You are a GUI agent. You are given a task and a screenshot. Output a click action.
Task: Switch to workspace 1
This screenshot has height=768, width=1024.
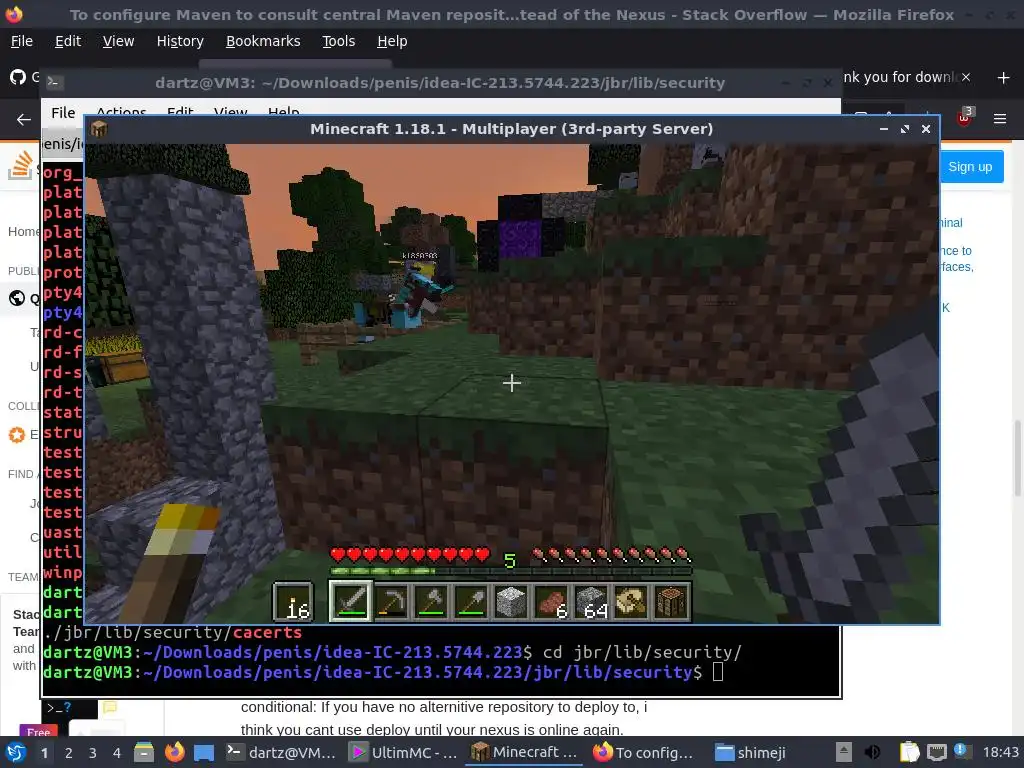pyautogui.click(x=44, y=752)
